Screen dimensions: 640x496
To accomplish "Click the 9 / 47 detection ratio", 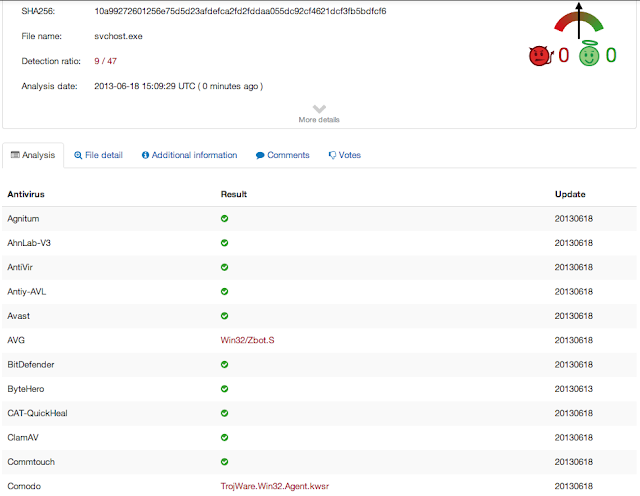I will [106, 61].
